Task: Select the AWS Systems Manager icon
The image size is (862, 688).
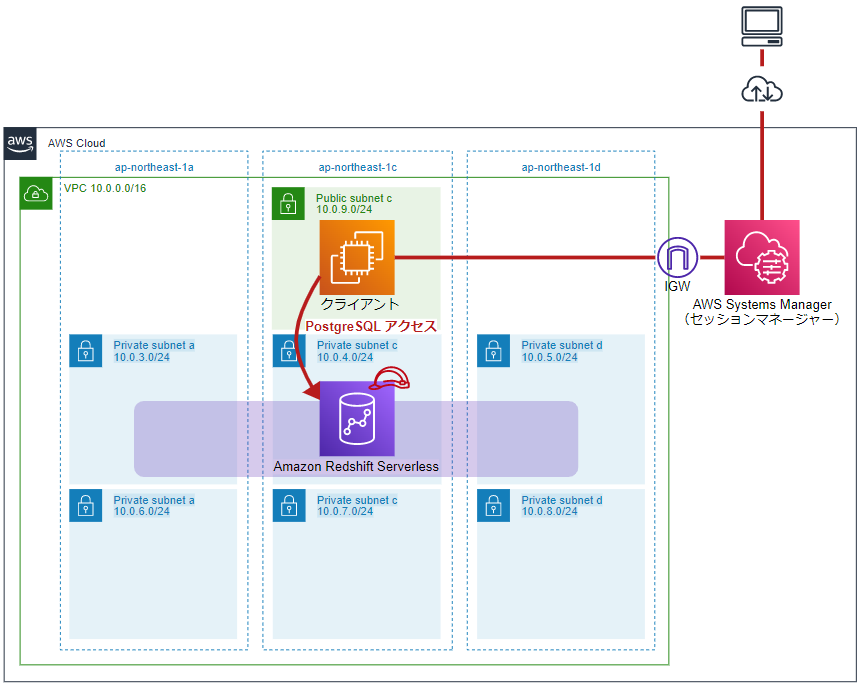Action: click(x=762, y=257)
